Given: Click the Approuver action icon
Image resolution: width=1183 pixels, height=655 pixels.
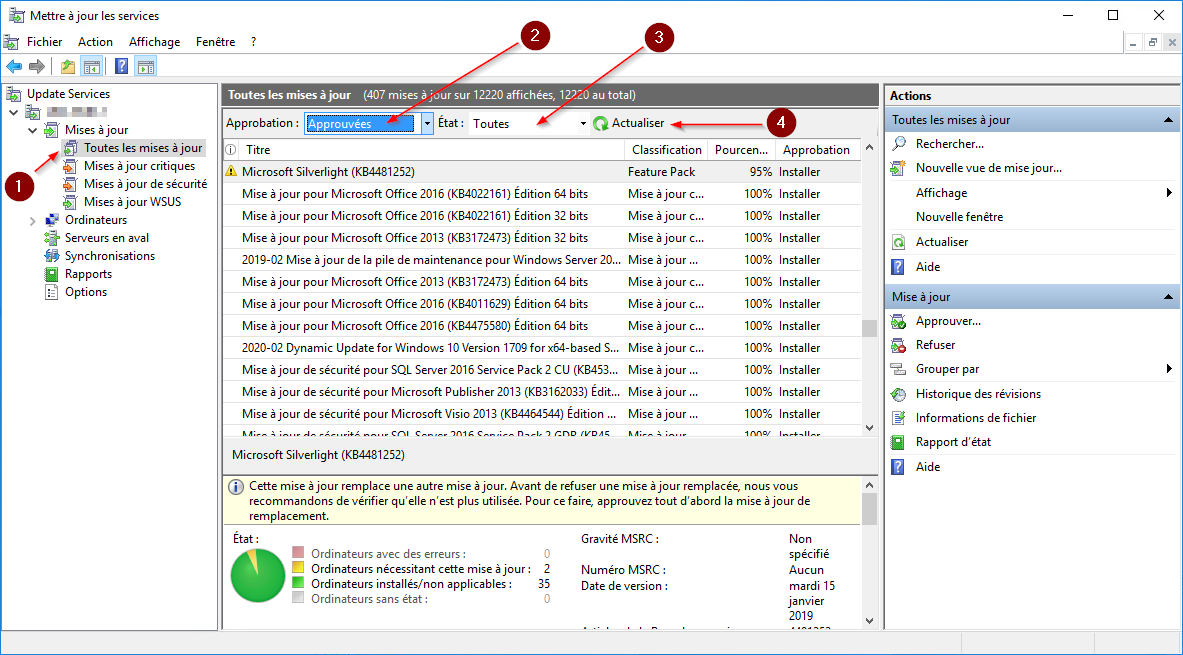Looking at the screenshot, I should click(x=898, y=321).
